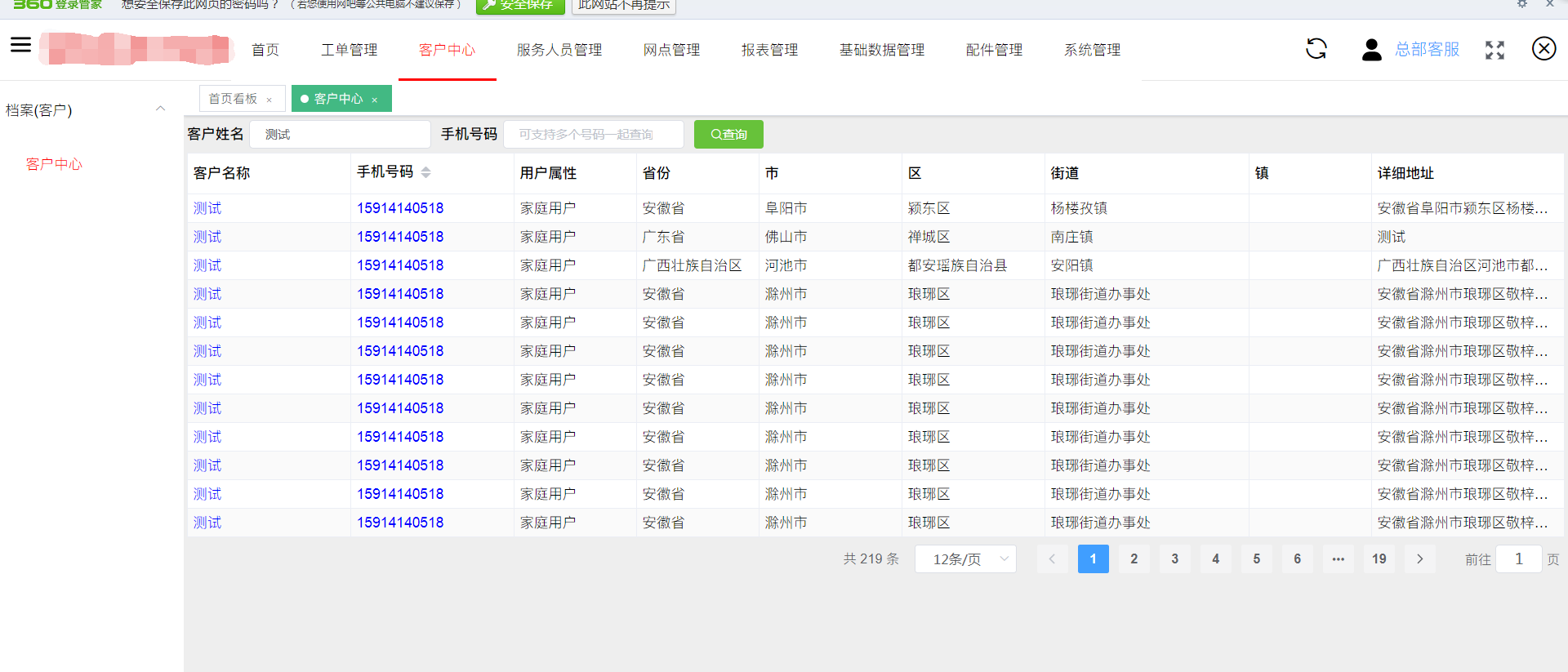Open 系统管理 in the top menu

click(1092, 50)
